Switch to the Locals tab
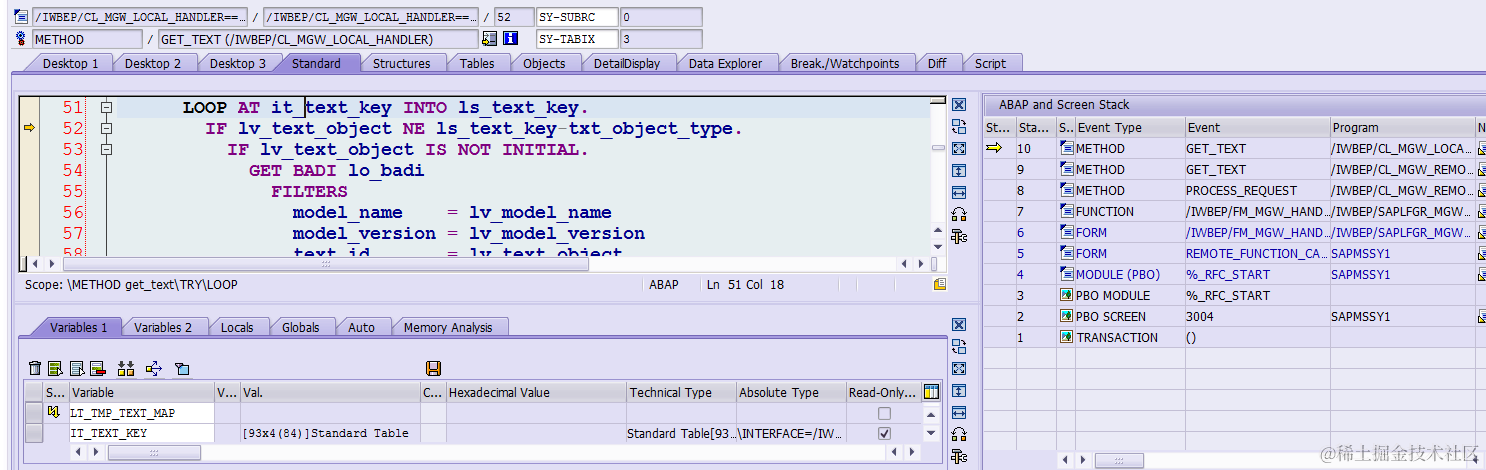 point(237,327)
